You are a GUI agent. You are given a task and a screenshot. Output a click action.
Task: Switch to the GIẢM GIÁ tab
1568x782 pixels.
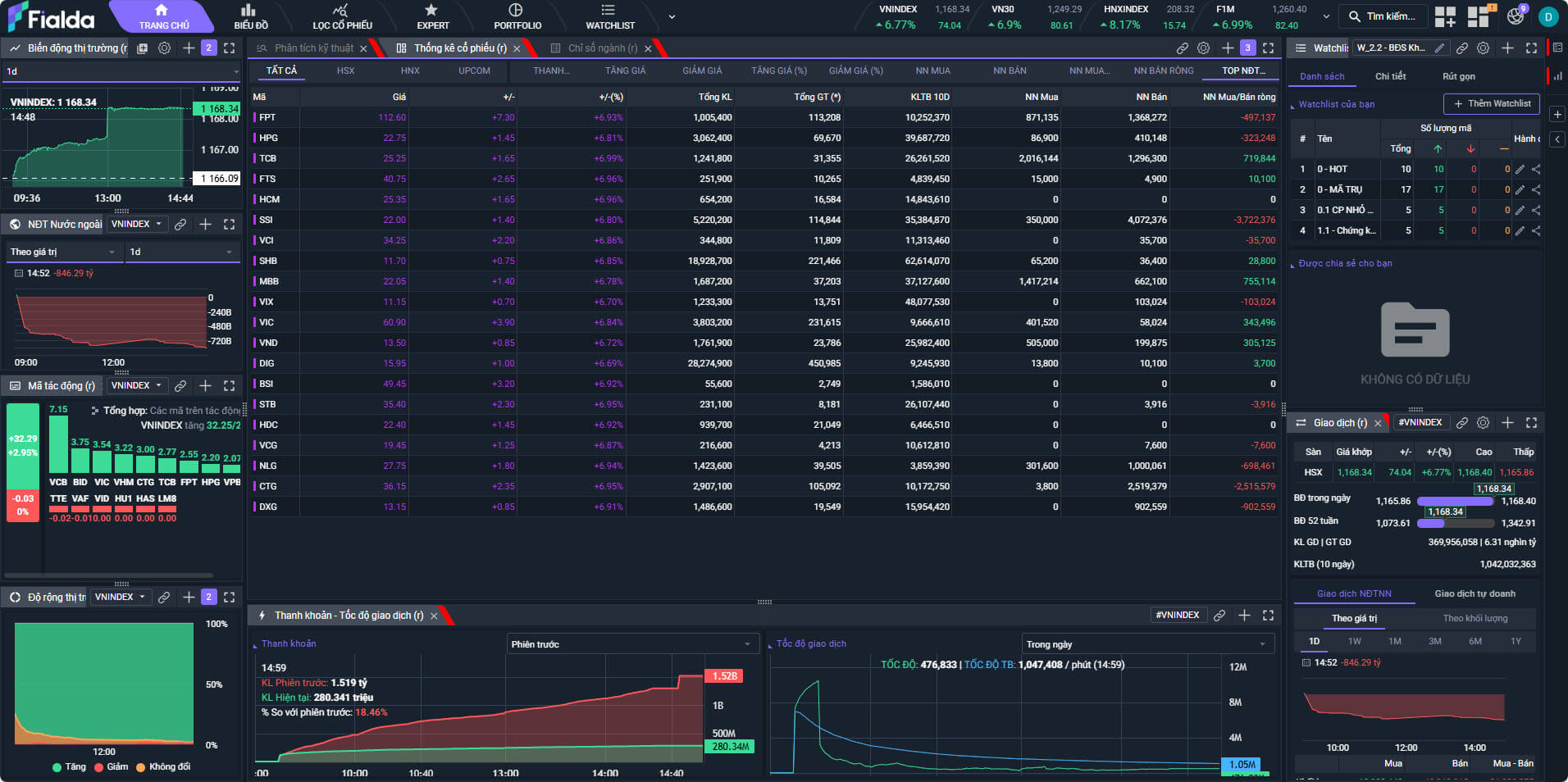pos(702,71)
